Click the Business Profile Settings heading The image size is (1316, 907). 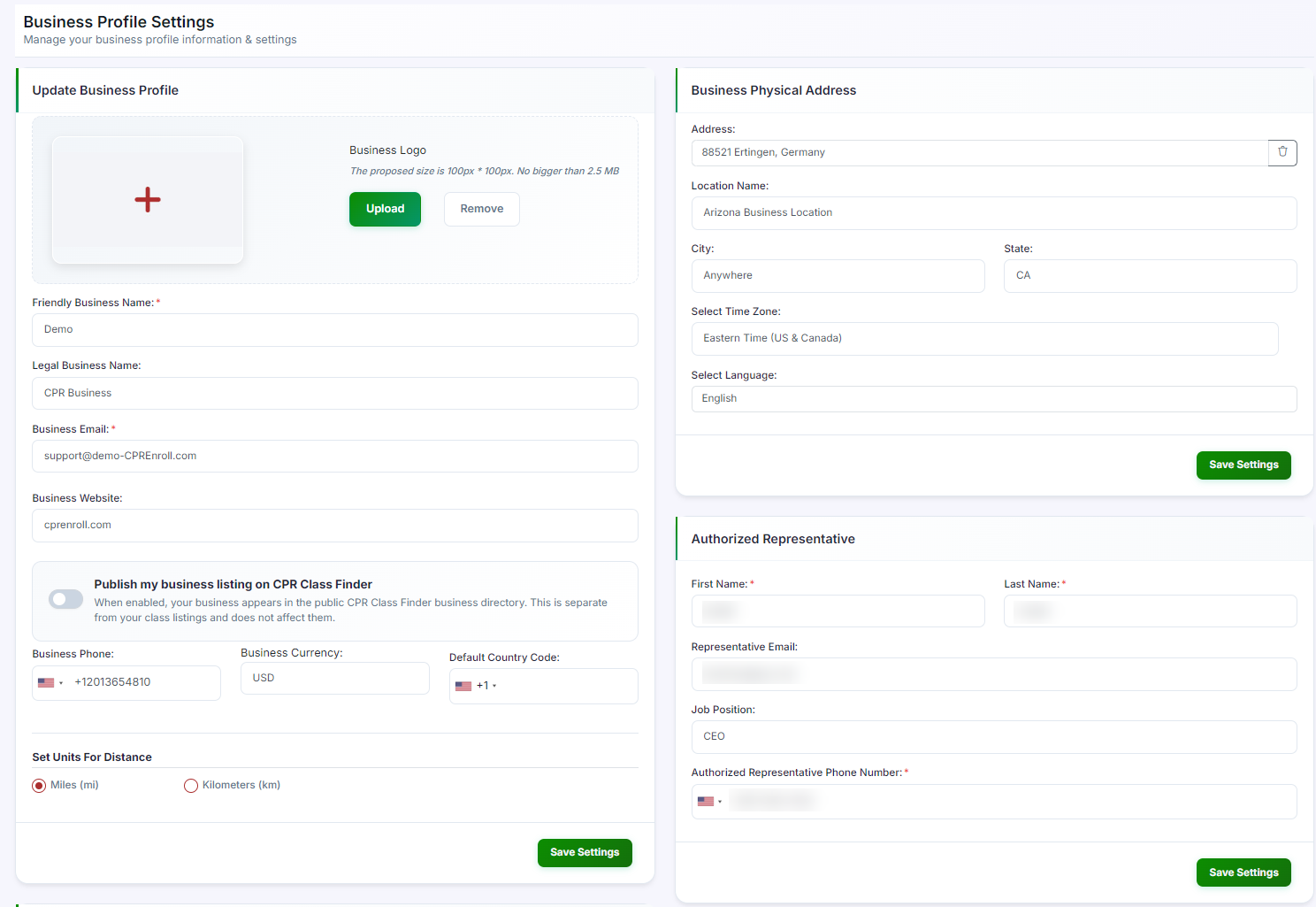click(119, 22)
